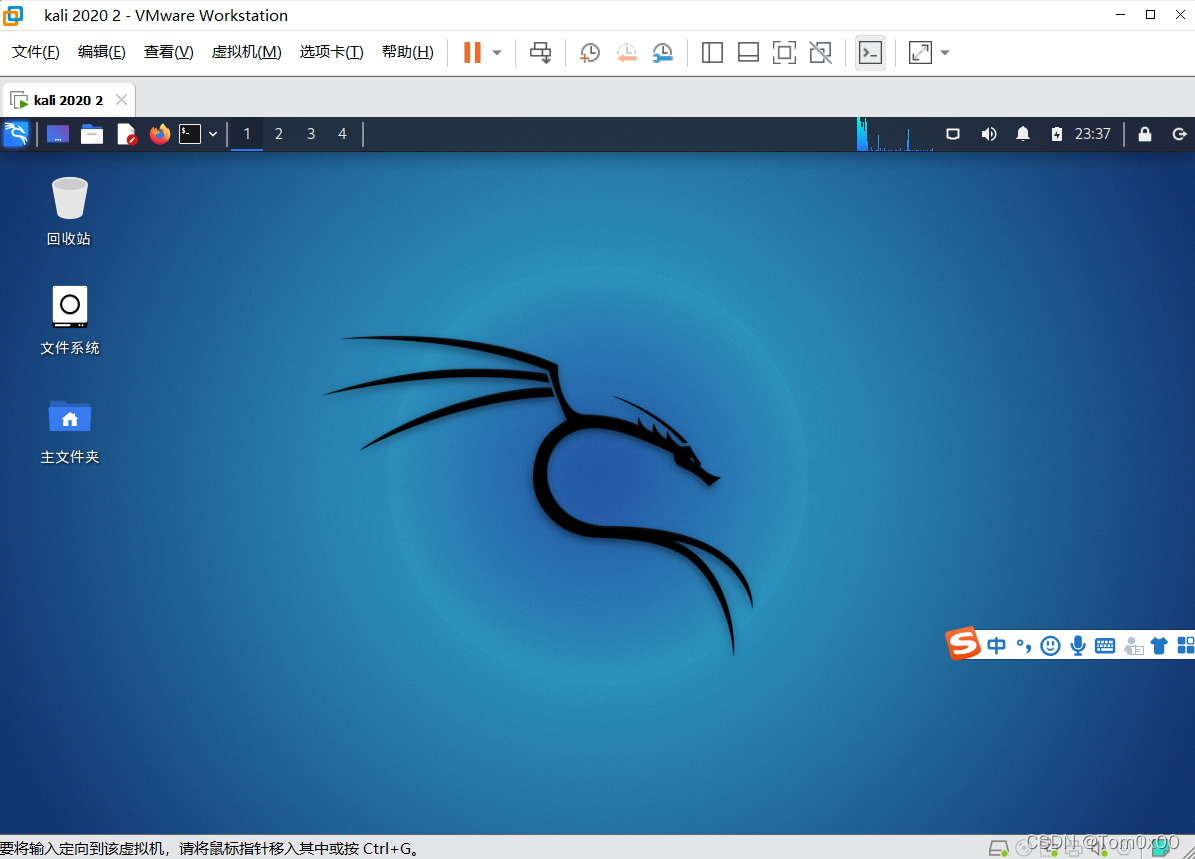Take a snapshot with the clock-plus icon

pos(590,53)
